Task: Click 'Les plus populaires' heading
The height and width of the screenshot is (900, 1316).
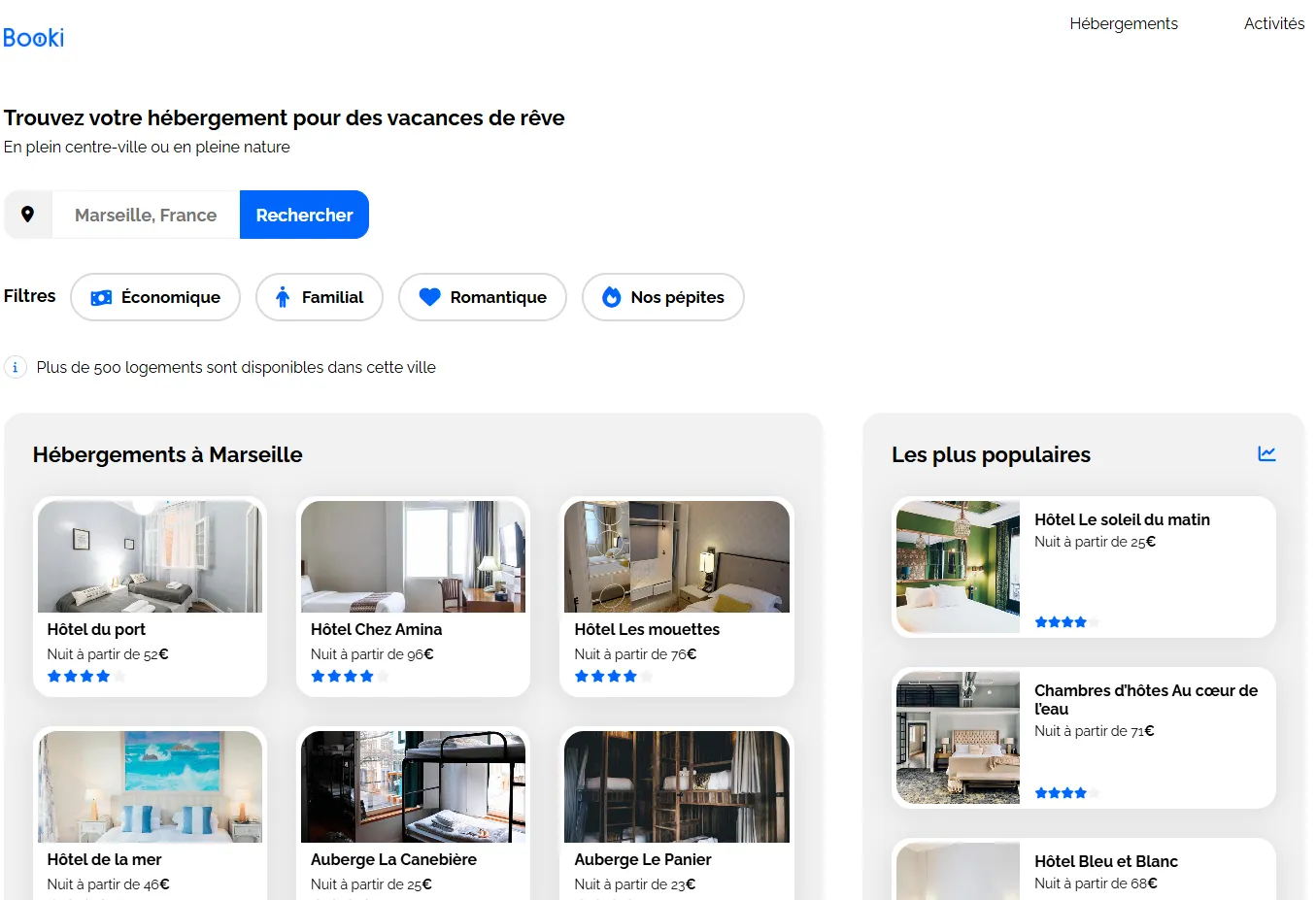Action: (991, 454)
